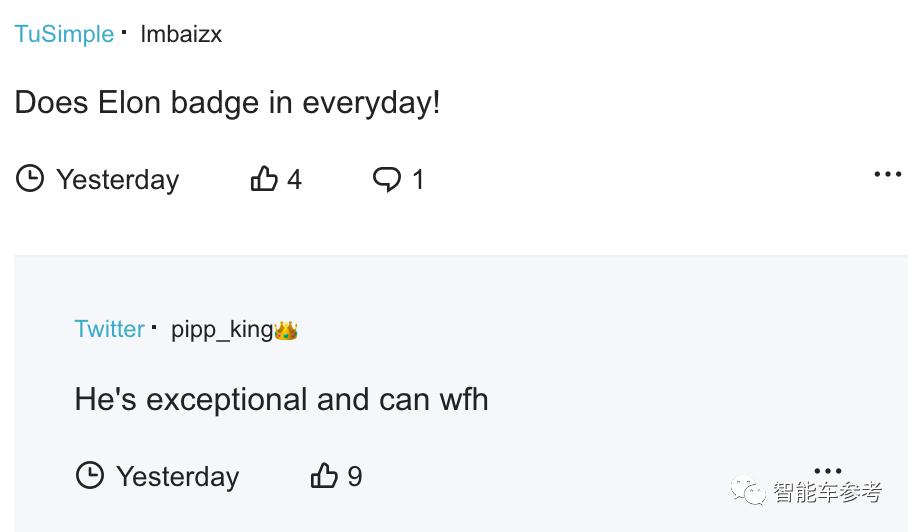Like the post by lmbaizx with thumbs-up icon
912x532 pixels.
pyautogui.click(x=264, y=179)
